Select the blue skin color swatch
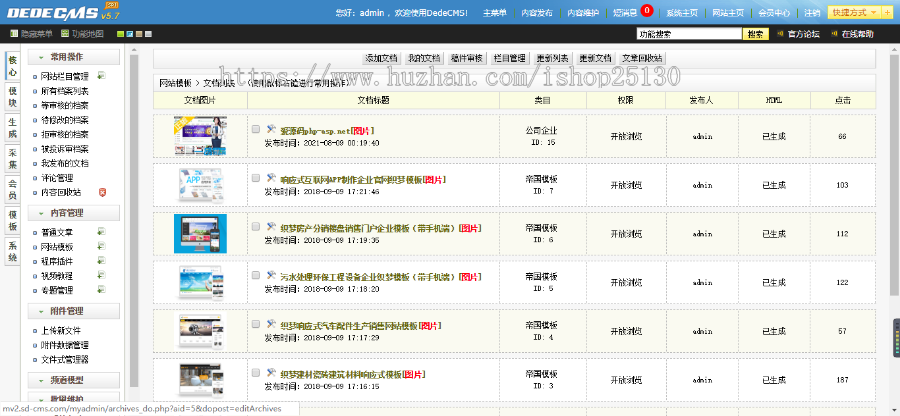Viewport: 900px width, 416px height. point(129,34)
